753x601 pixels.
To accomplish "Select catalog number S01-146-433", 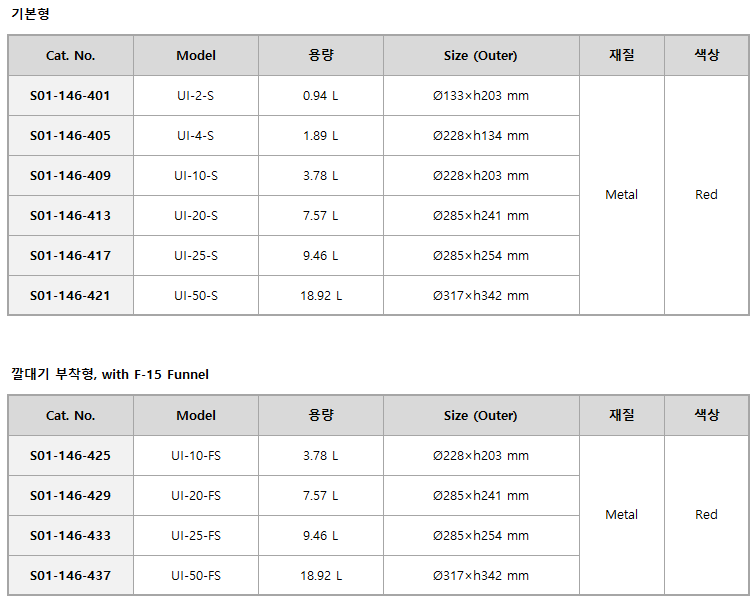I will [x=71, y=535].
